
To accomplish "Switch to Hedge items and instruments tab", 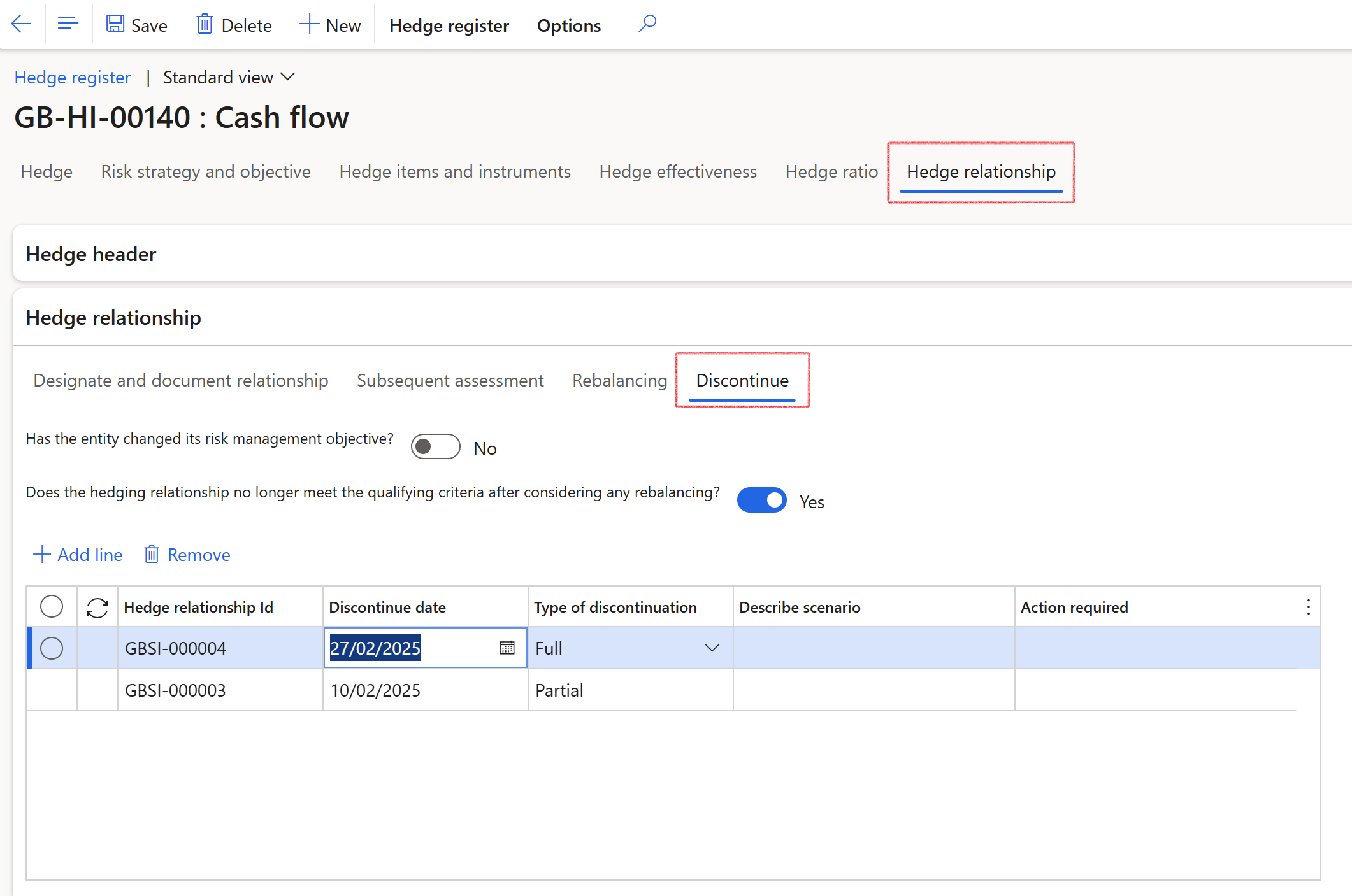I will pos(455,171).
